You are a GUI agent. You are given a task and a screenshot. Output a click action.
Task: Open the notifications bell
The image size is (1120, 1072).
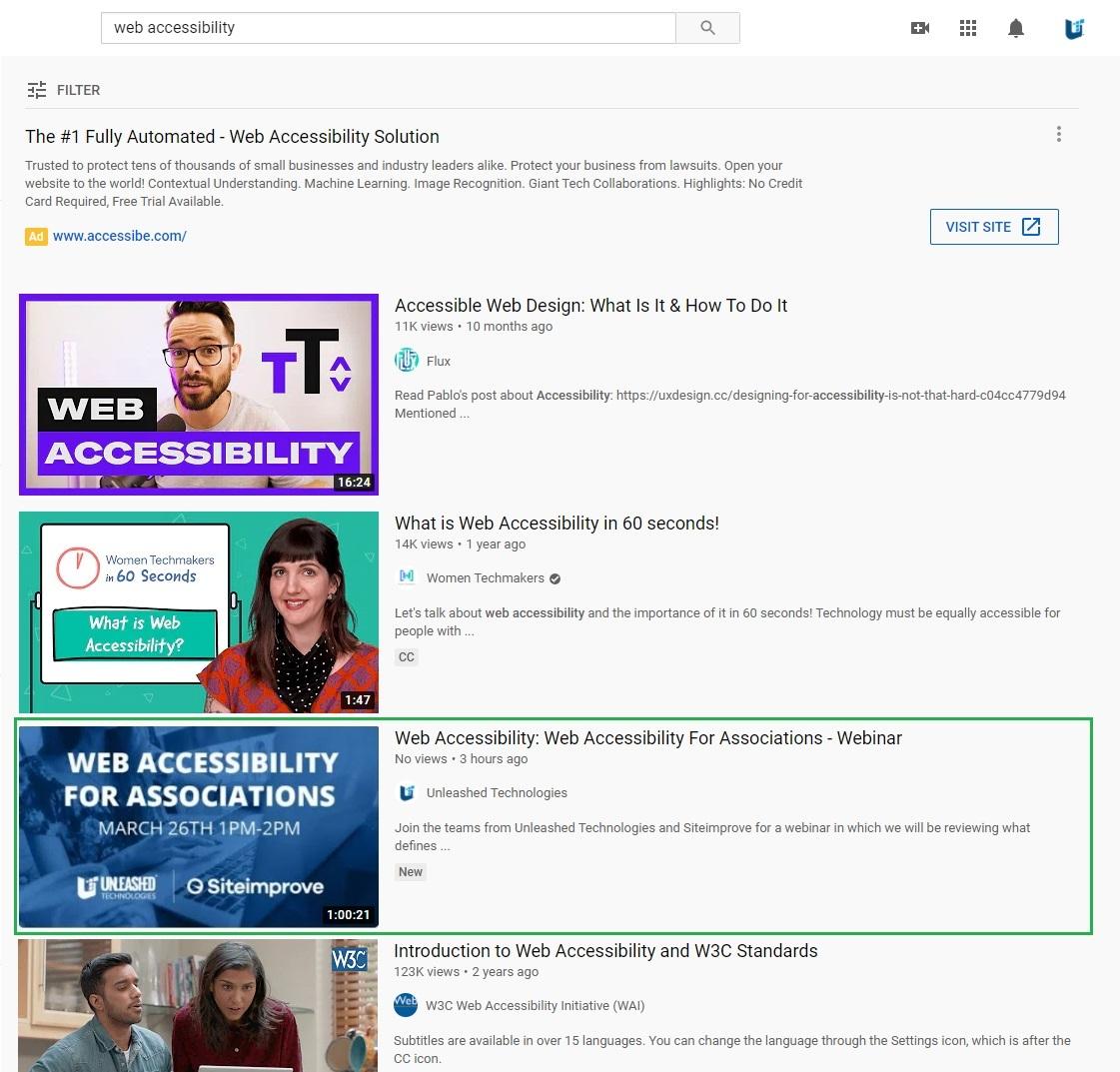click(1016, 28)
